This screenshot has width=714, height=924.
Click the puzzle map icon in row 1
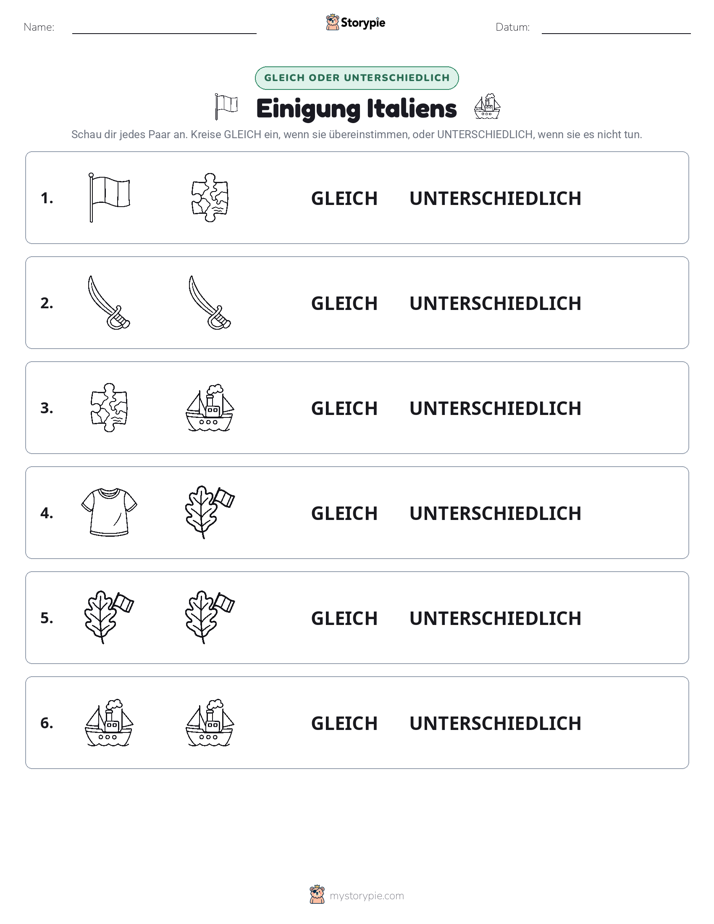pyautogui.click(x=210, y=197)
